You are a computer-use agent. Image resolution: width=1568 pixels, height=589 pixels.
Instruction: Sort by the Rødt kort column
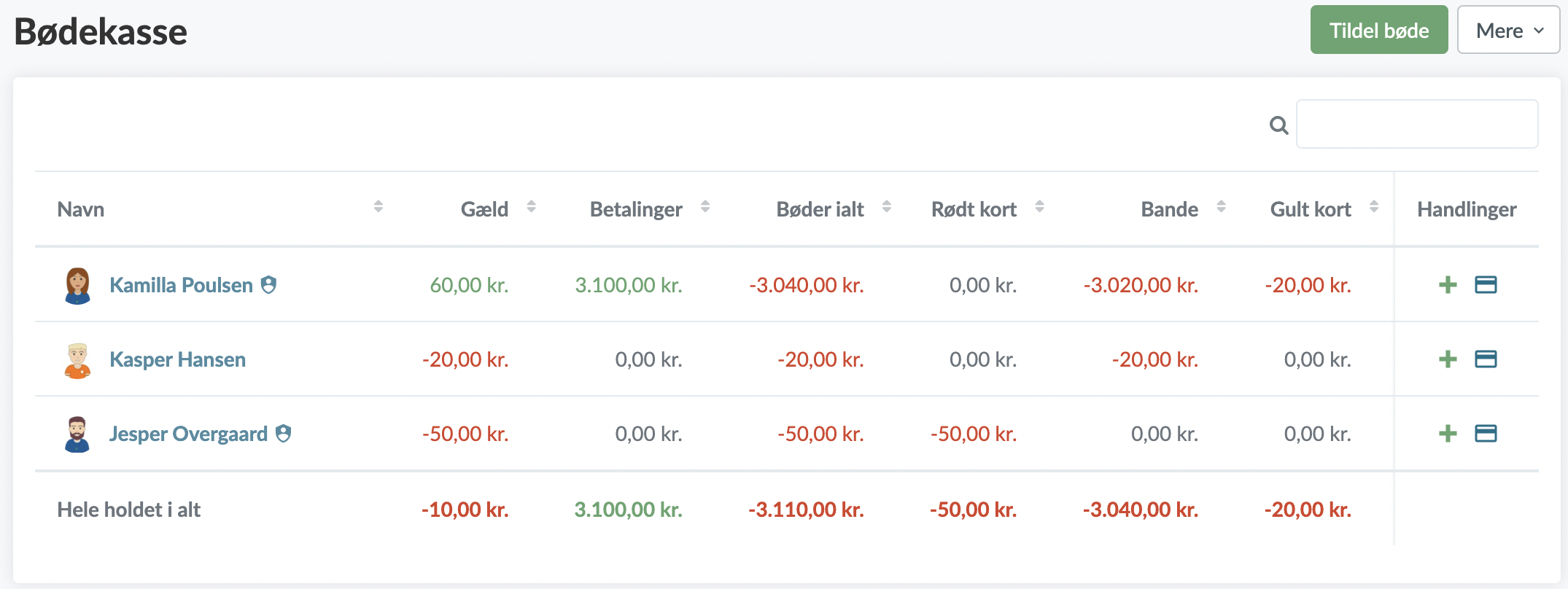coord(974,209)
